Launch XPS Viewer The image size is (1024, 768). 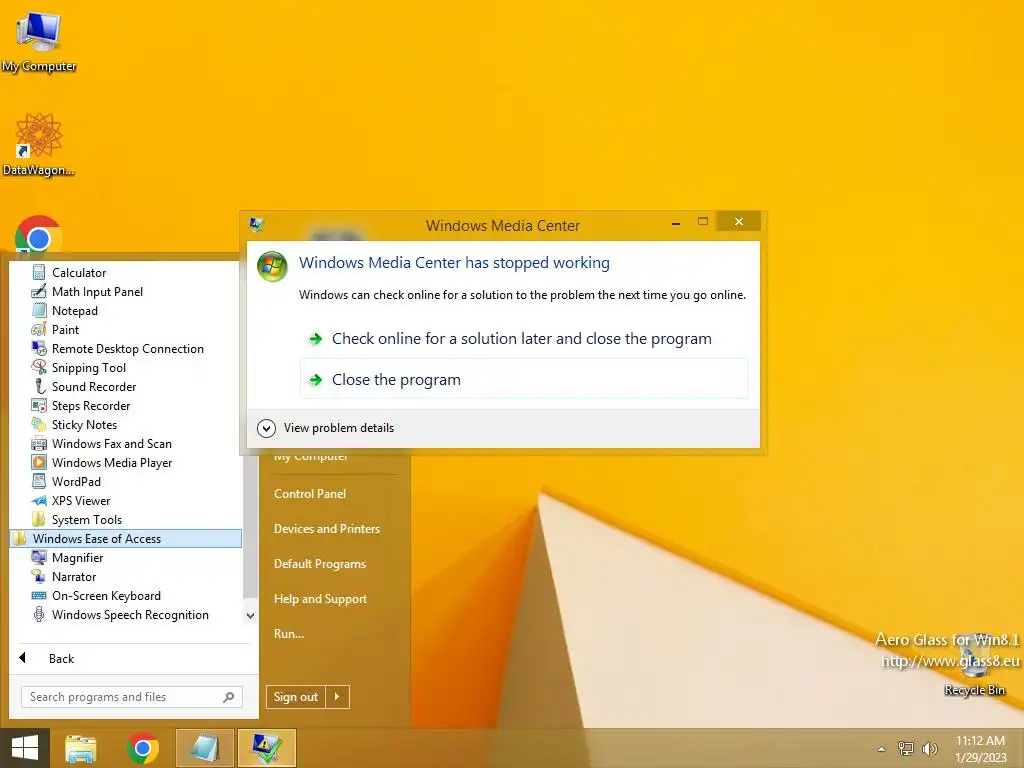coord(71,500)
